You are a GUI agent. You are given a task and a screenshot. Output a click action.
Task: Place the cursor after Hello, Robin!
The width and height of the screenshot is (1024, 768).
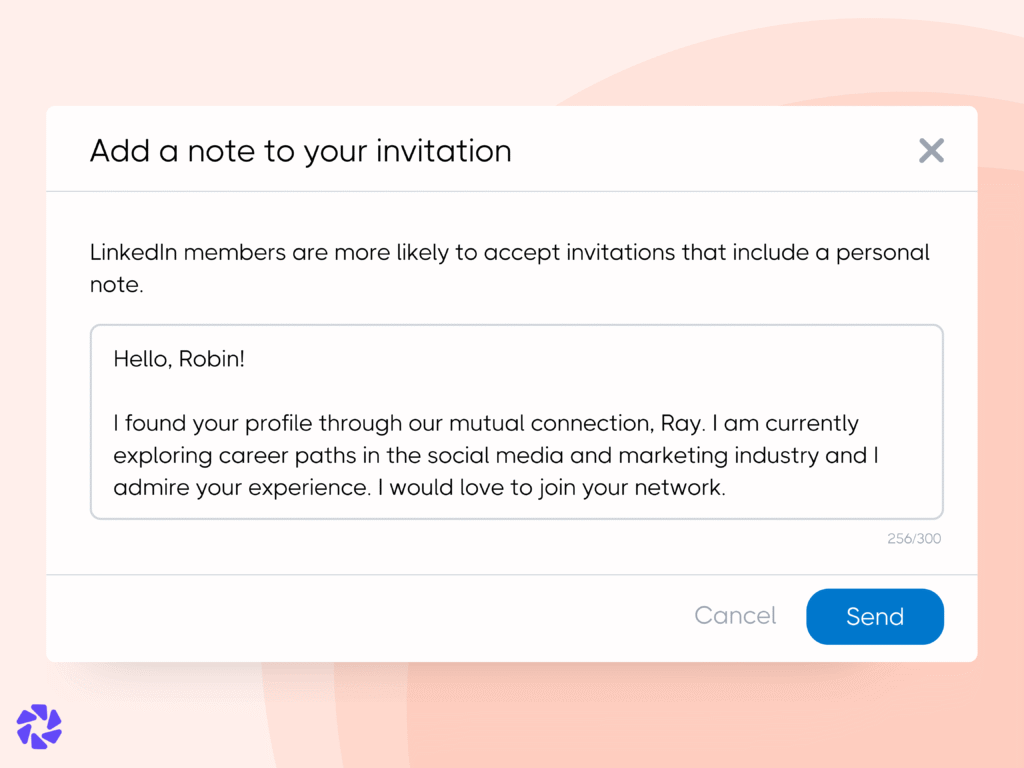point(246,358)
